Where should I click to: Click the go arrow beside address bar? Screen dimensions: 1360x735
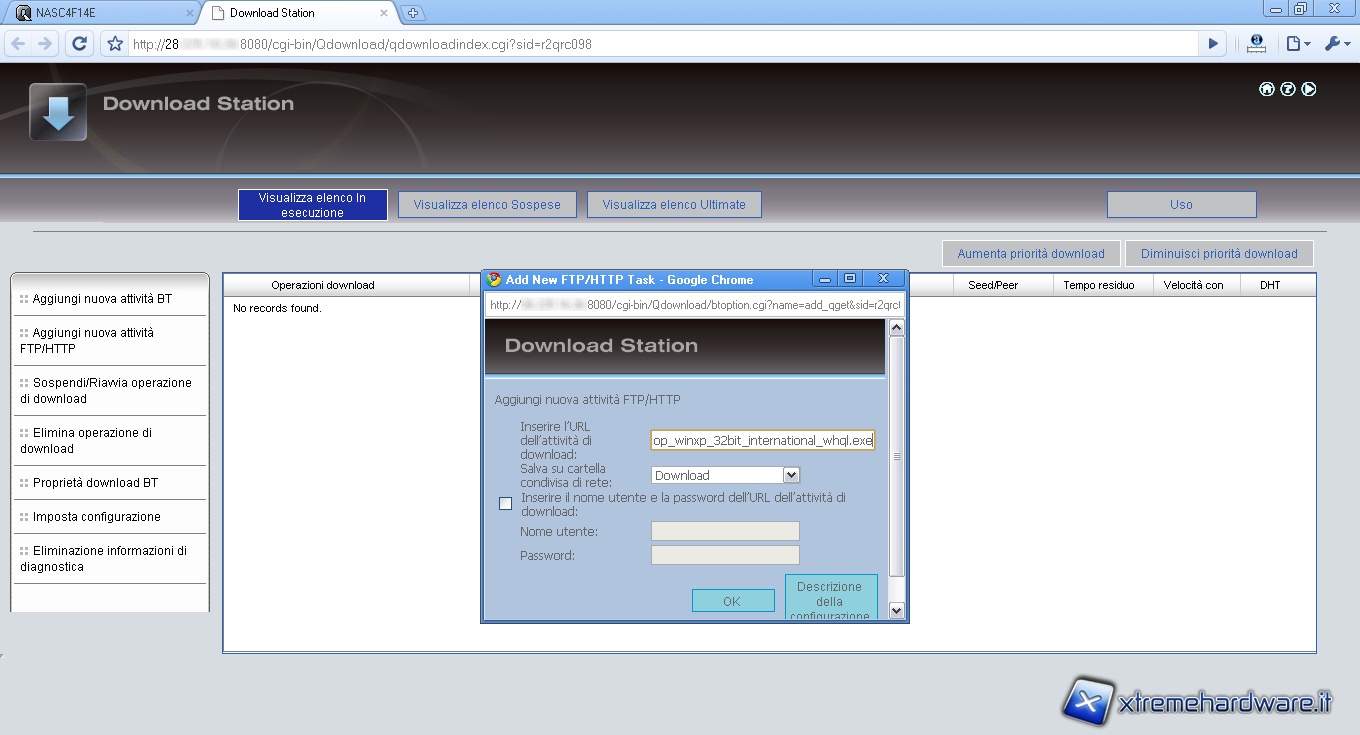tap(1213, 44)
